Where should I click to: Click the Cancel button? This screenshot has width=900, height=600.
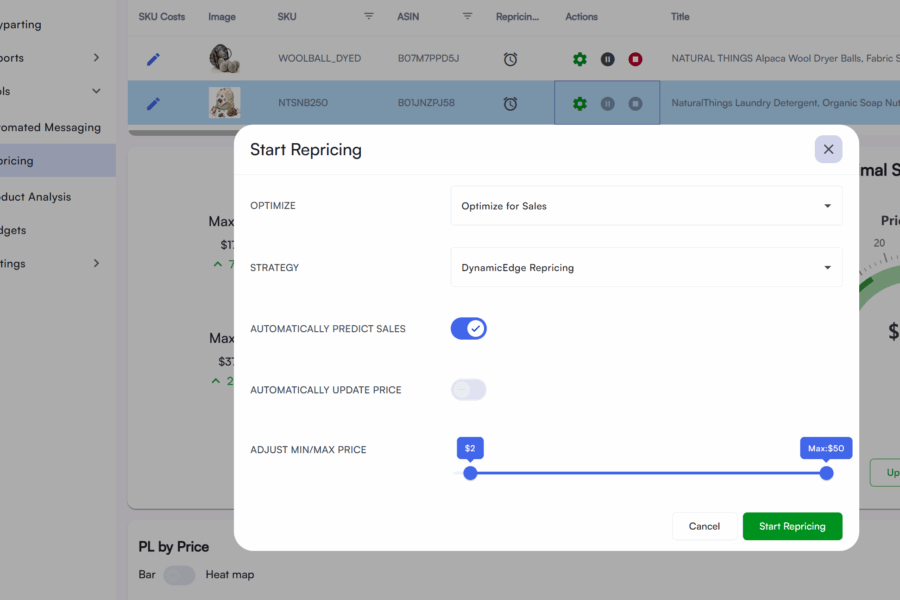click(x=704, y=526)
